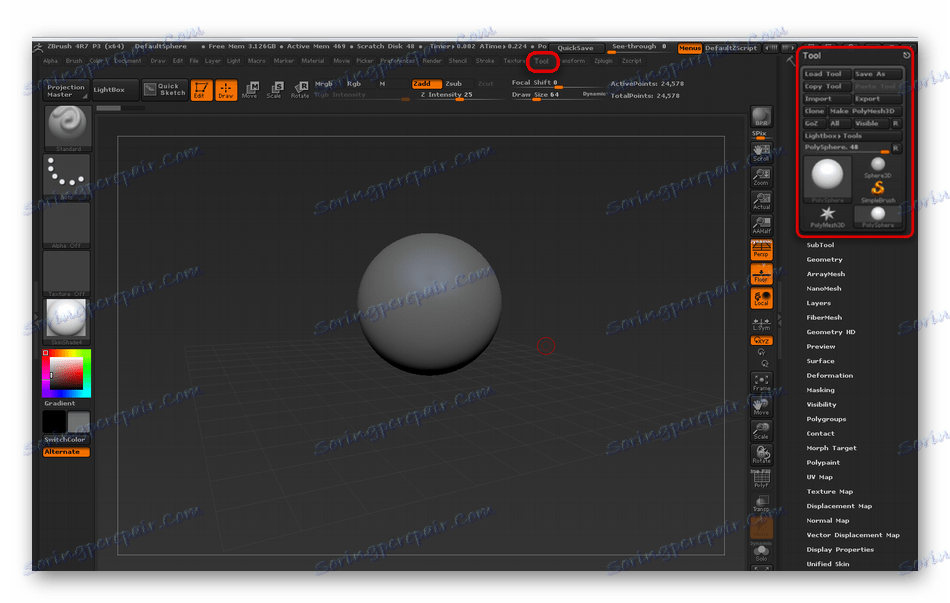Click the Frame view icon
The image size is (950, 603).
(762, 382)
